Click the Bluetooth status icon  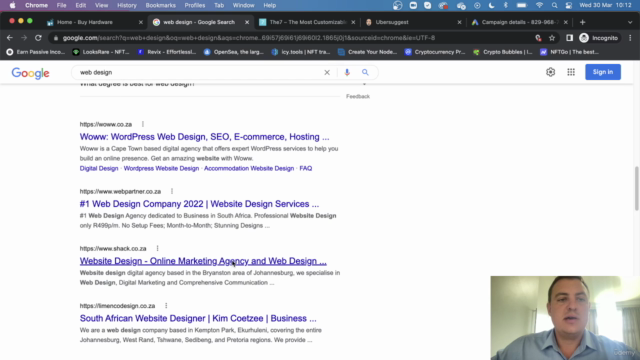click(506, 5)
